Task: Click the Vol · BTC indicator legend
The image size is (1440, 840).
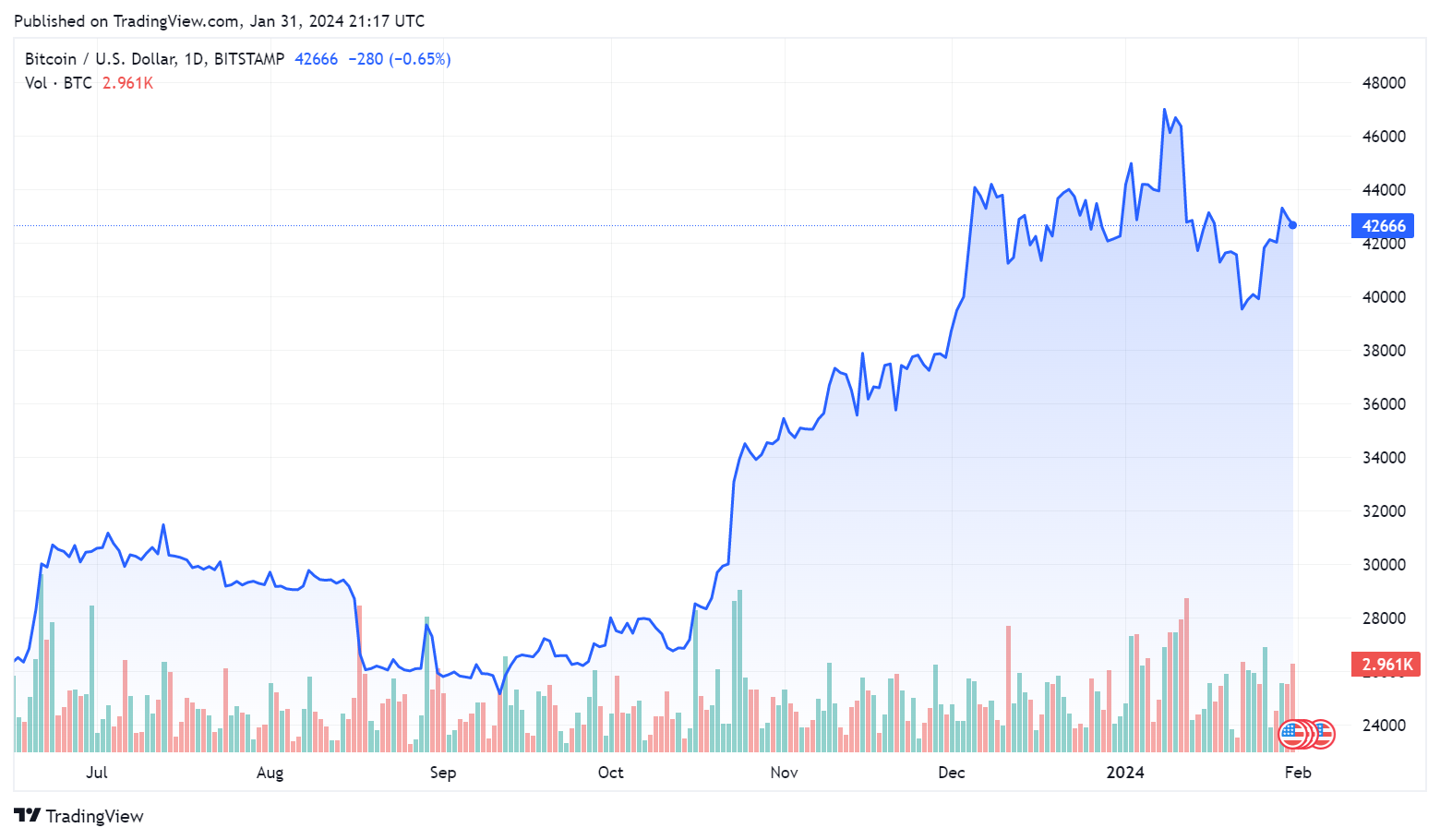Action: click(x=58, y=83)
